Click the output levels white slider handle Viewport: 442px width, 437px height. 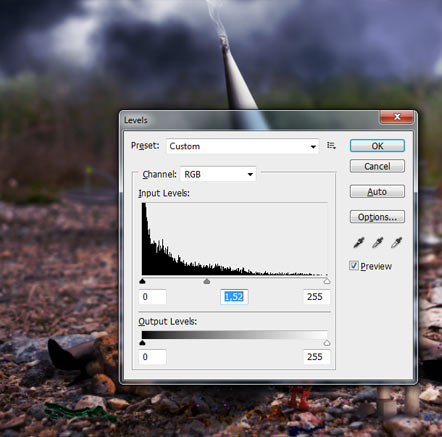pos(327,343)
